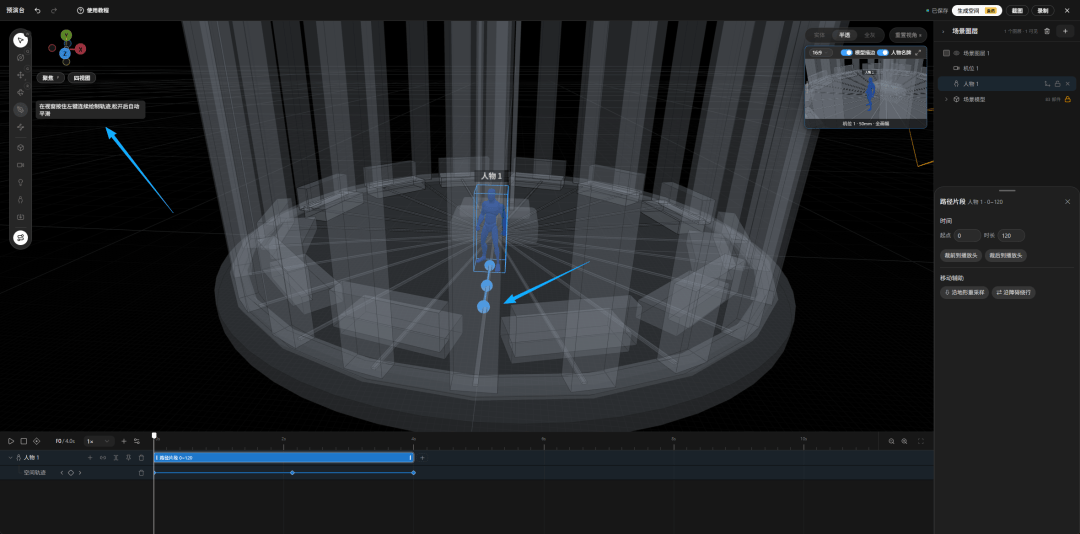Select the camera tool in left toolbar
The width and height of the screenshot is (1080, 534).
21,165
